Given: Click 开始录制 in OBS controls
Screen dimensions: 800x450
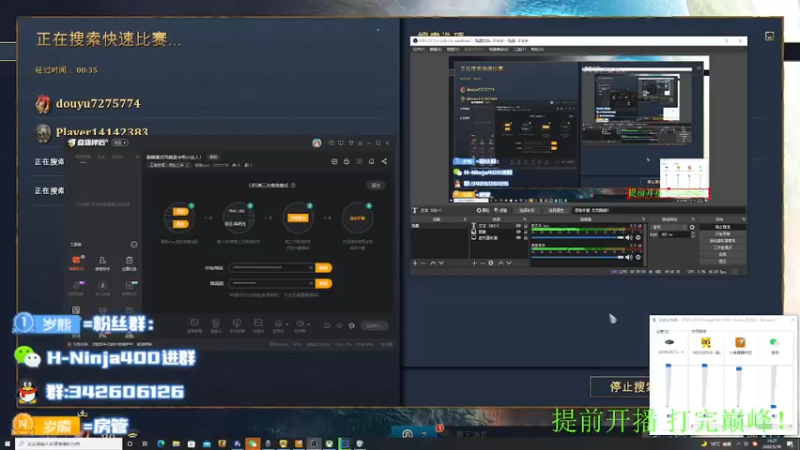Looking at the screenshot, I should [723, 234].
